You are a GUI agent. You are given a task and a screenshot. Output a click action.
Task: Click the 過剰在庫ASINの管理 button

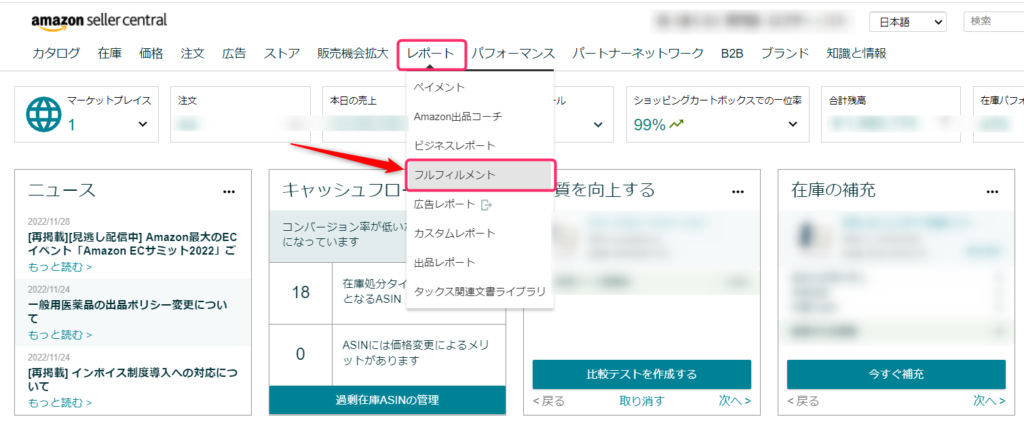[x=387, y=400]
